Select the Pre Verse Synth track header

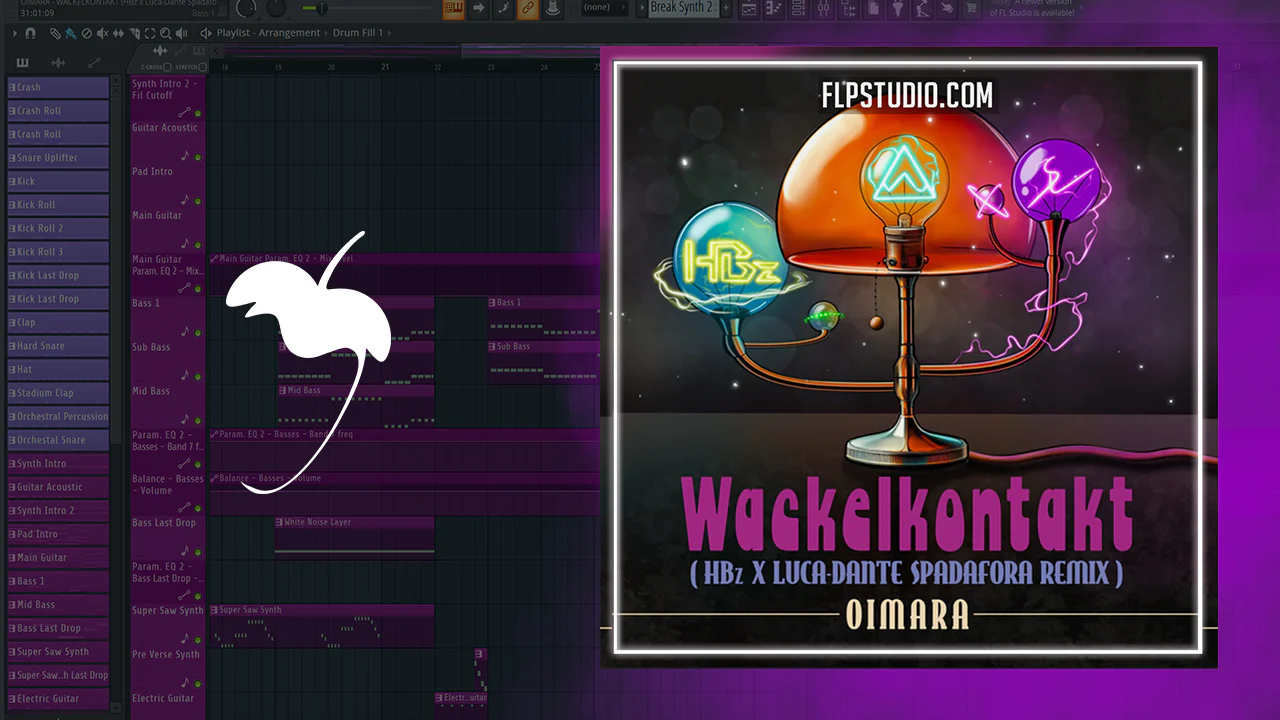coord(168,670)
